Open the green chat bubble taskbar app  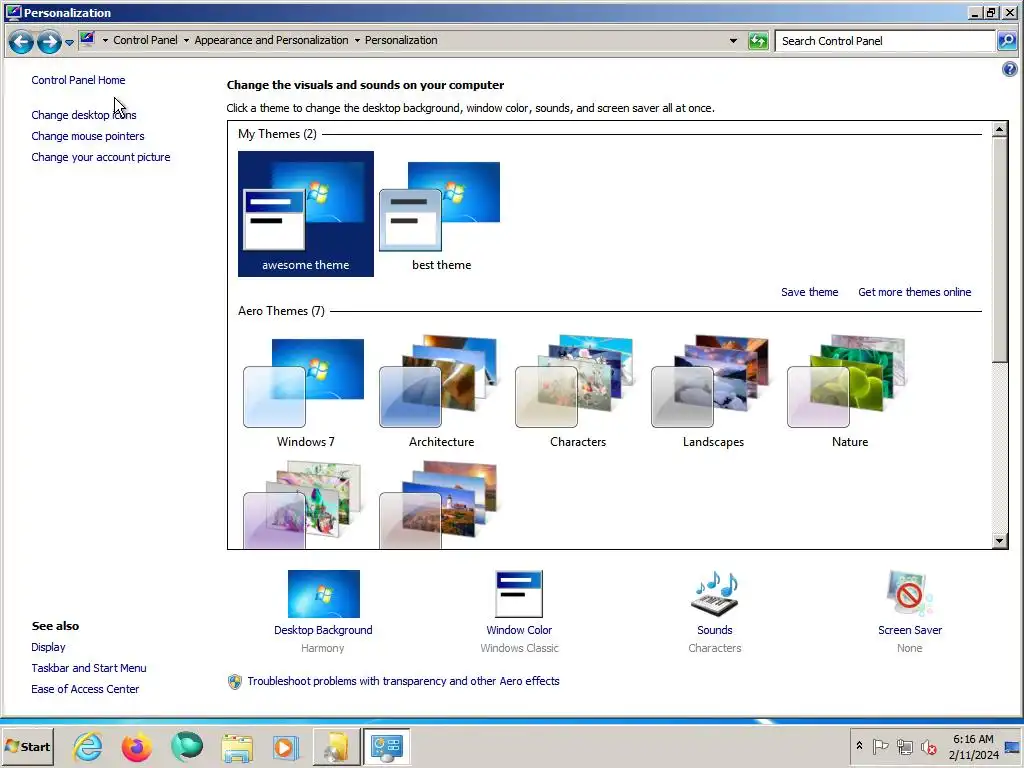click(x=186, y=746)
